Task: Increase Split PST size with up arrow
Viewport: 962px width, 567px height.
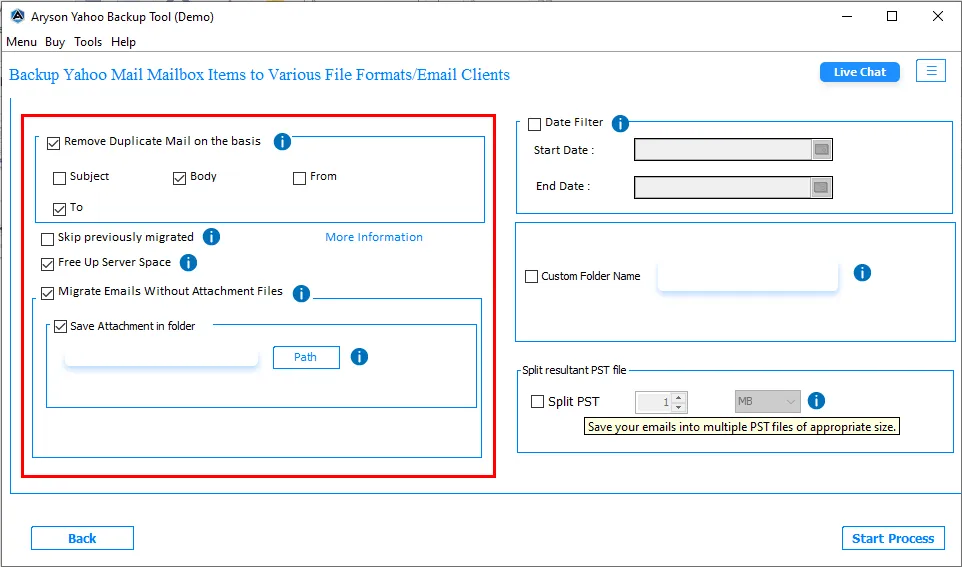Action: pyautogui.click(x=679, y=397)
